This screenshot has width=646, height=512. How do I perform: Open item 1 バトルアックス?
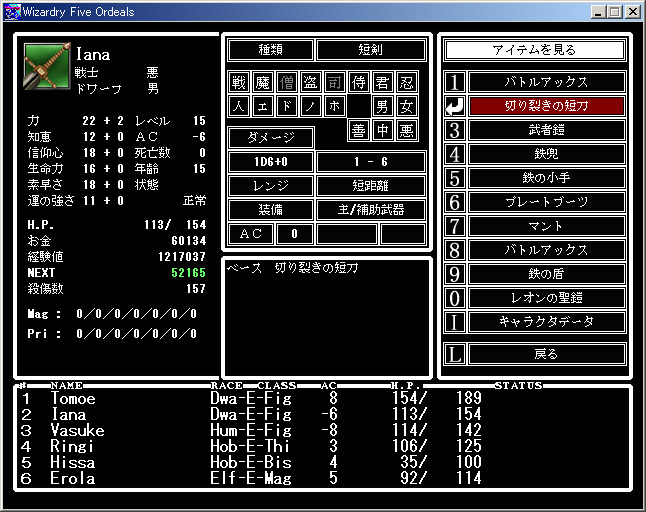pyautogui.click(x=546, y=82)
